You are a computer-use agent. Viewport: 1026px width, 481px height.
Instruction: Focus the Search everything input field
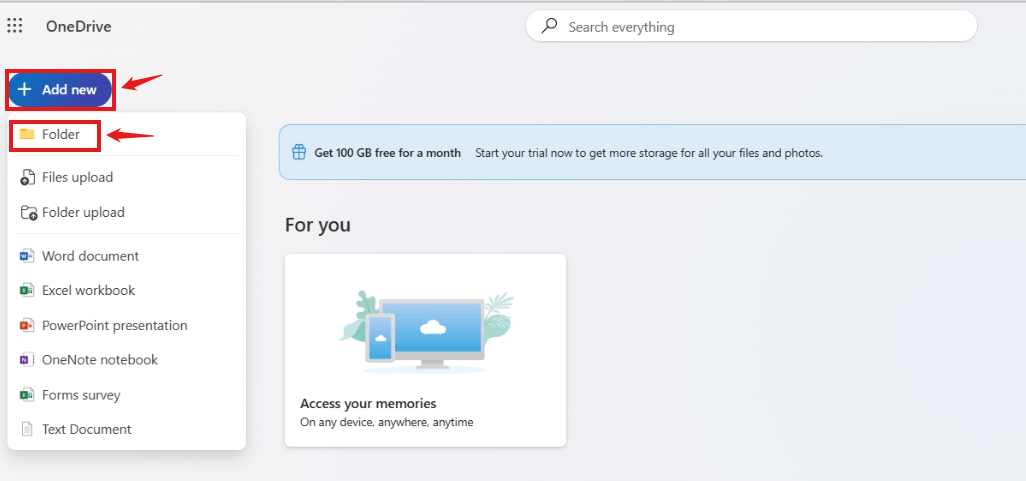[x=751, y=27]
